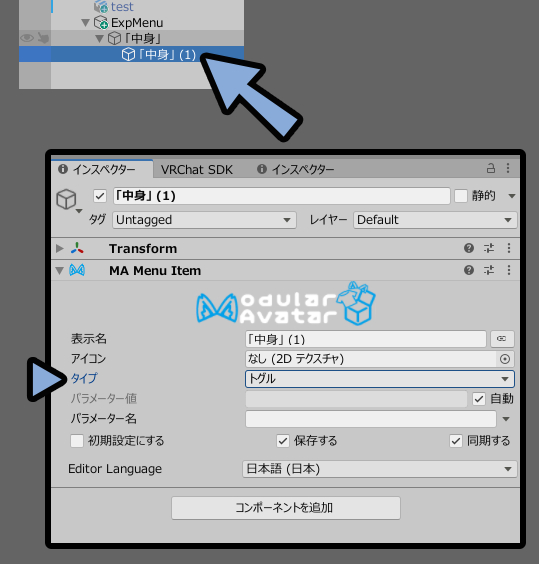The image size is (539, 564).
Task: Open texture picker circle for アイコン field
Action: point(505,359)
